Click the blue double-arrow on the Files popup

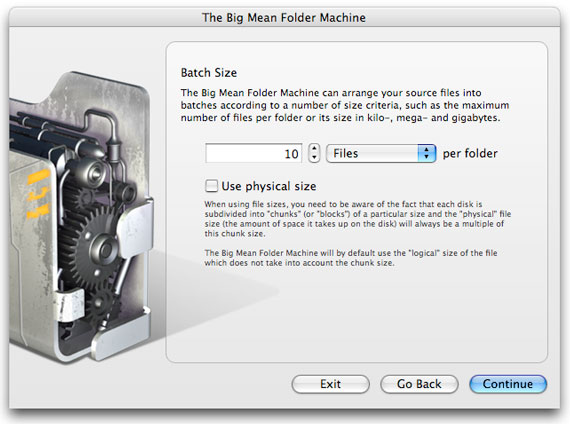pyautogui.click(x=427, y=153)
